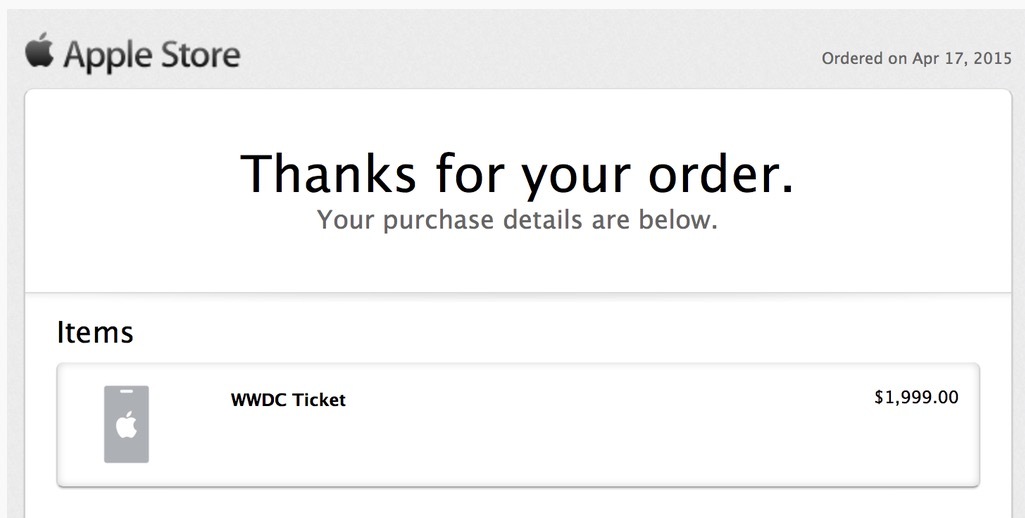This screenshot has width=1025, height=518.
Task: Click the 'Apple Store' title text
Action: click(x=152, y=55)
